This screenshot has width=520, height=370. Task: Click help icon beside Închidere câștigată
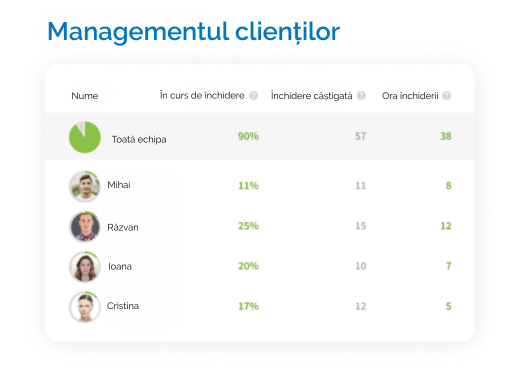(361, 96)
